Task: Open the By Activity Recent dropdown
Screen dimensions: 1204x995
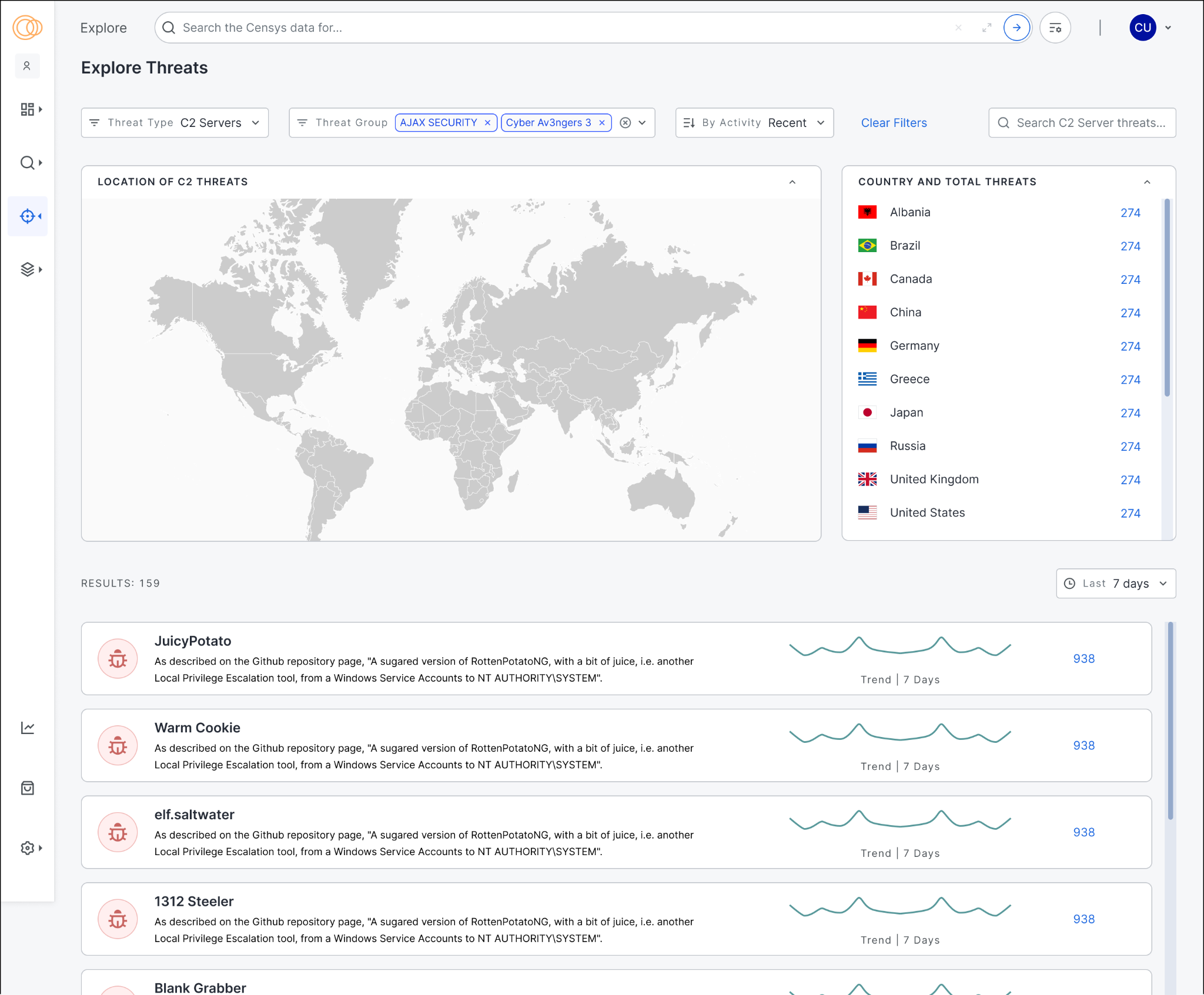Action: (x=754, y=123)
